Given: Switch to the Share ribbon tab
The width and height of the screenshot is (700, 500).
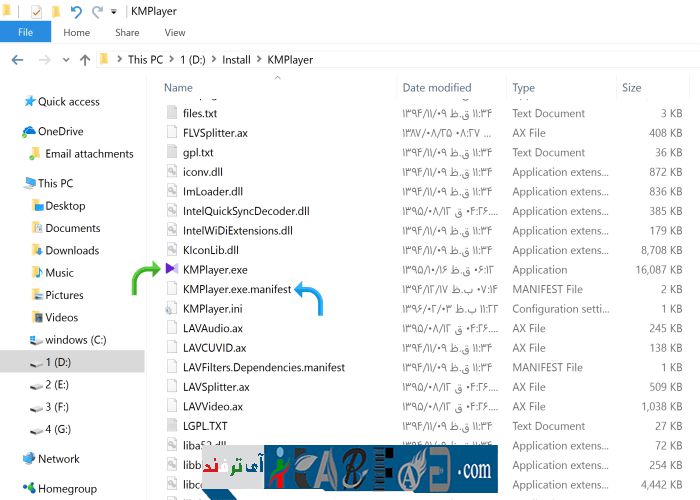Looking at the screenshot, I should click(x=127, y=33).
